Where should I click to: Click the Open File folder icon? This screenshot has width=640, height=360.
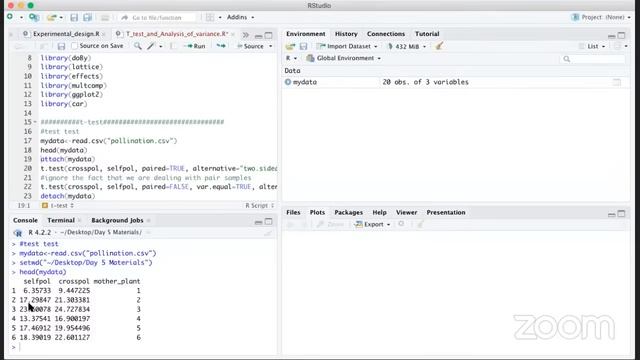[51, 18]
